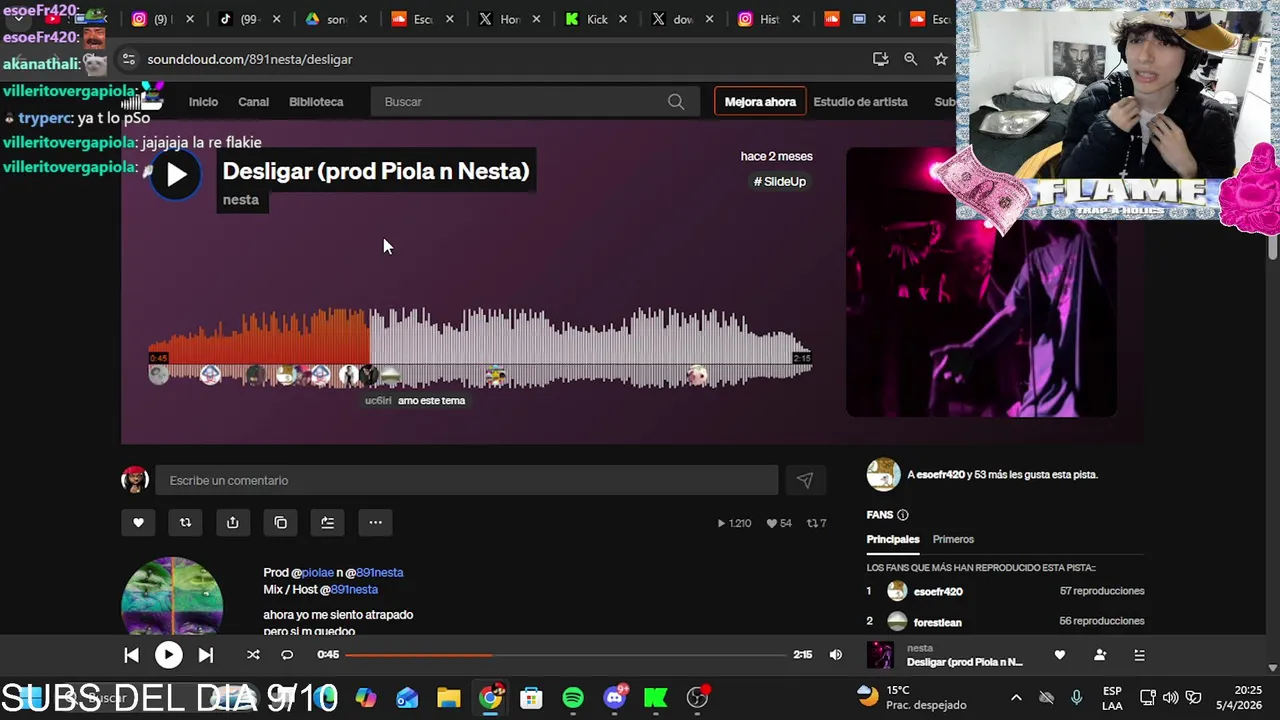Follow nesta via the bottom player person icon
This screenshot has width=1280, height=720.
click(1100, 655)
